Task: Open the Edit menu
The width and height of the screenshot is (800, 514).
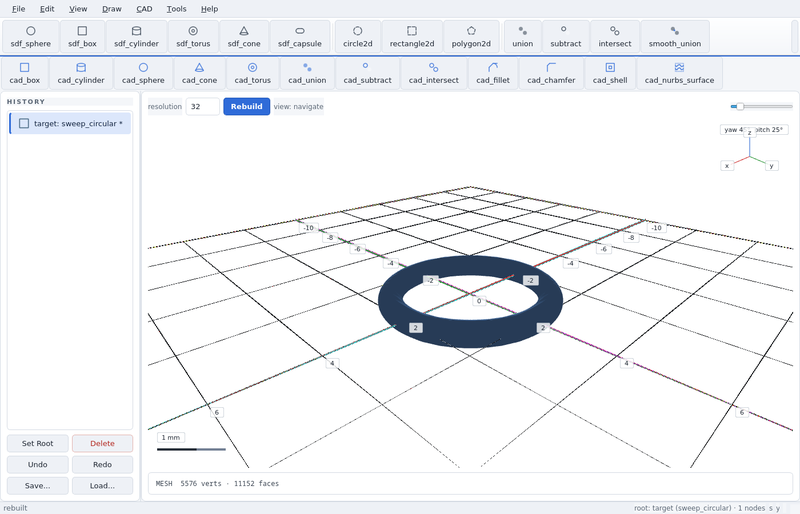Action: (47, 9)
